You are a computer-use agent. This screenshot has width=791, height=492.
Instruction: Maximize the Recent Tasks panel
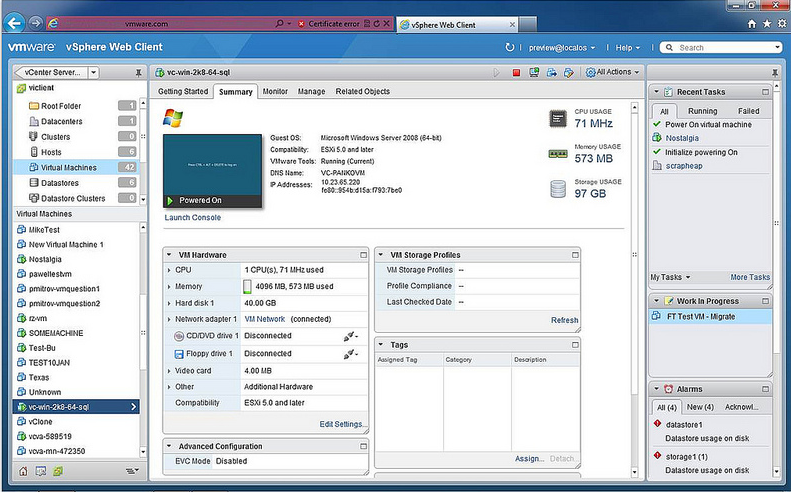tap(765, 92)
